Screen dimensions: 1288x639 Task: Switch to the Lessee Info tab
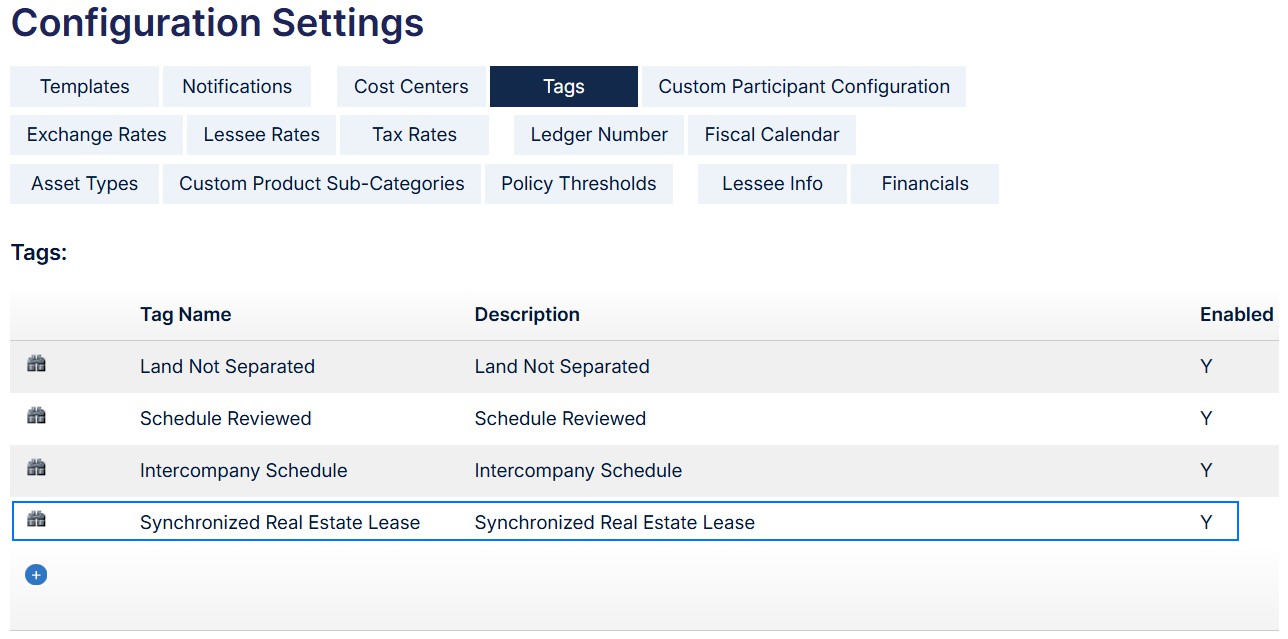772,184
